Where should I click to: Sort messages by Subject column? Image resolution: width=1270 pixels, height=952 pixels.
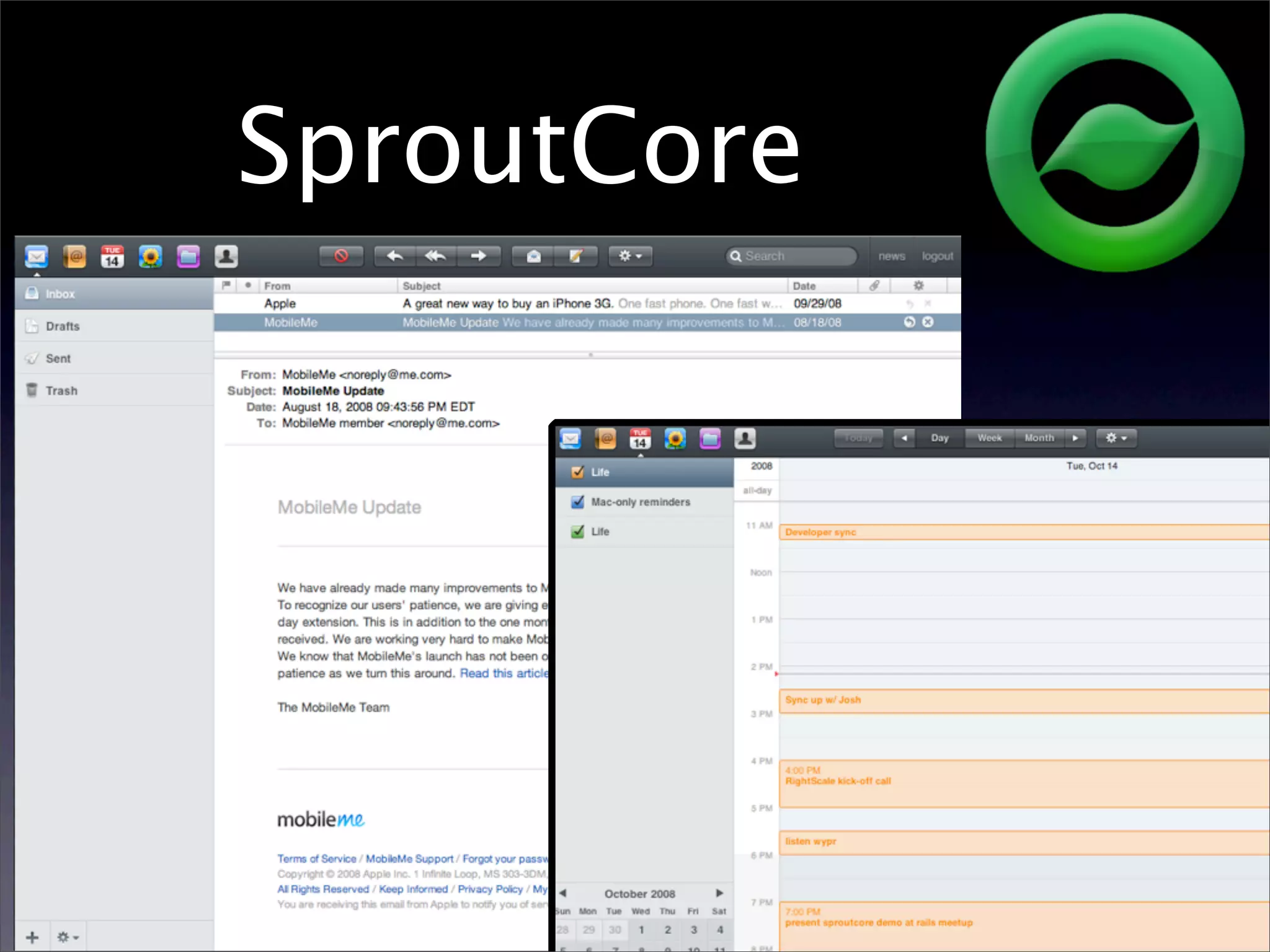click(x=592, y=286)
